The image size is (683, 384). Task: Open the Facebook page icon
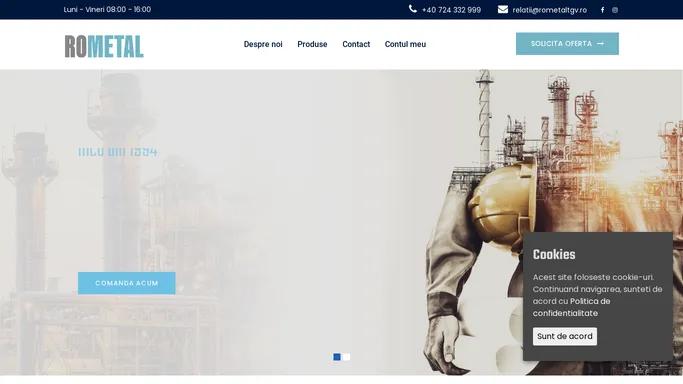pyautogui.click(x=602, y=10)
